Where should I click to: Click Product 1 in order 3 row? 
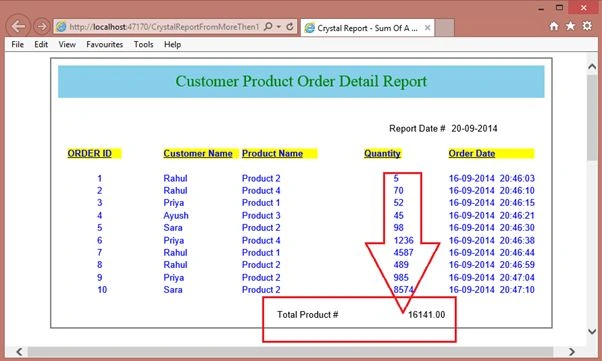261,203
